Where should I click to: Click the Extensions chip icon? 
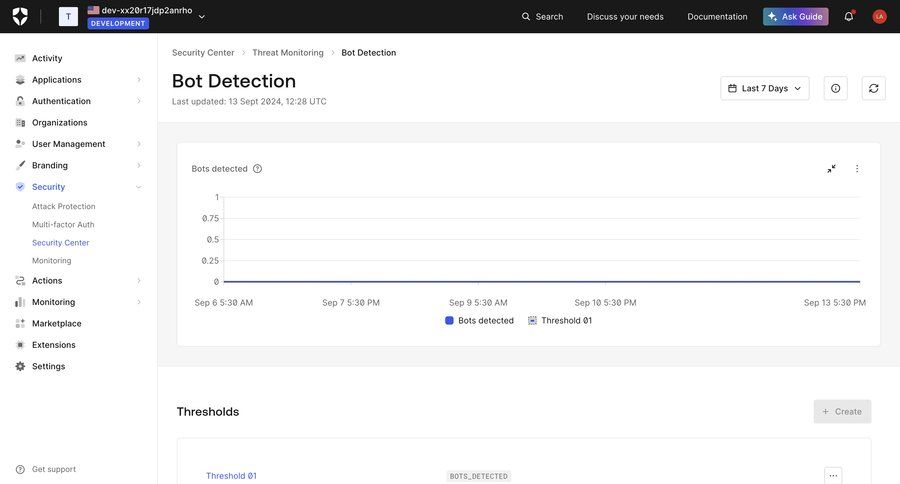click(20, 345)
